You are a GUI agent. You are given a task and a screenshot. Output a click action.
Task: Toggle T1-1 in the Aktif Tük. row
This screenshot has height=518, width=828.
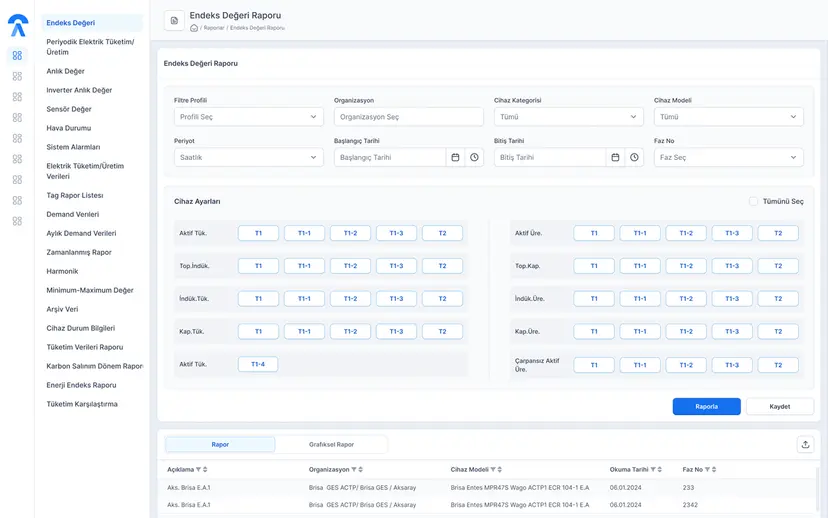pos(304,233)
